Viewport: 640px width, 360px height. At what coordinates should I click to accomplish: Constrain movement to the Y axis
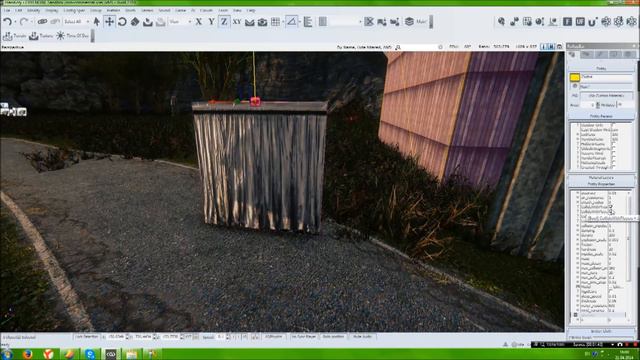click(x=211, y=22)
